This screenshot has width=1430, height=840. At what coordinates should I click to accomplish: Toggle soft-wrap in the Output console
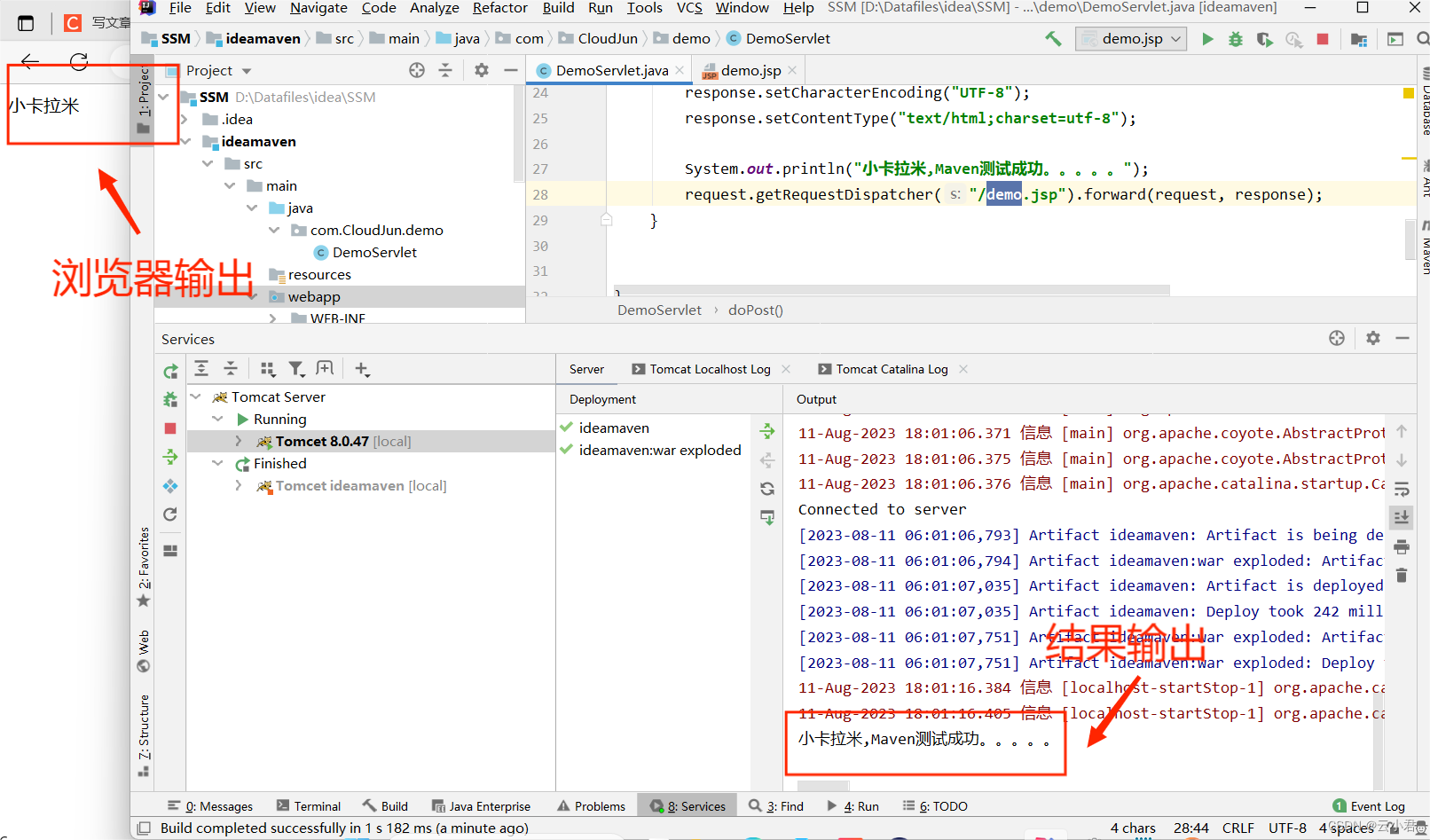point(1402,490)
